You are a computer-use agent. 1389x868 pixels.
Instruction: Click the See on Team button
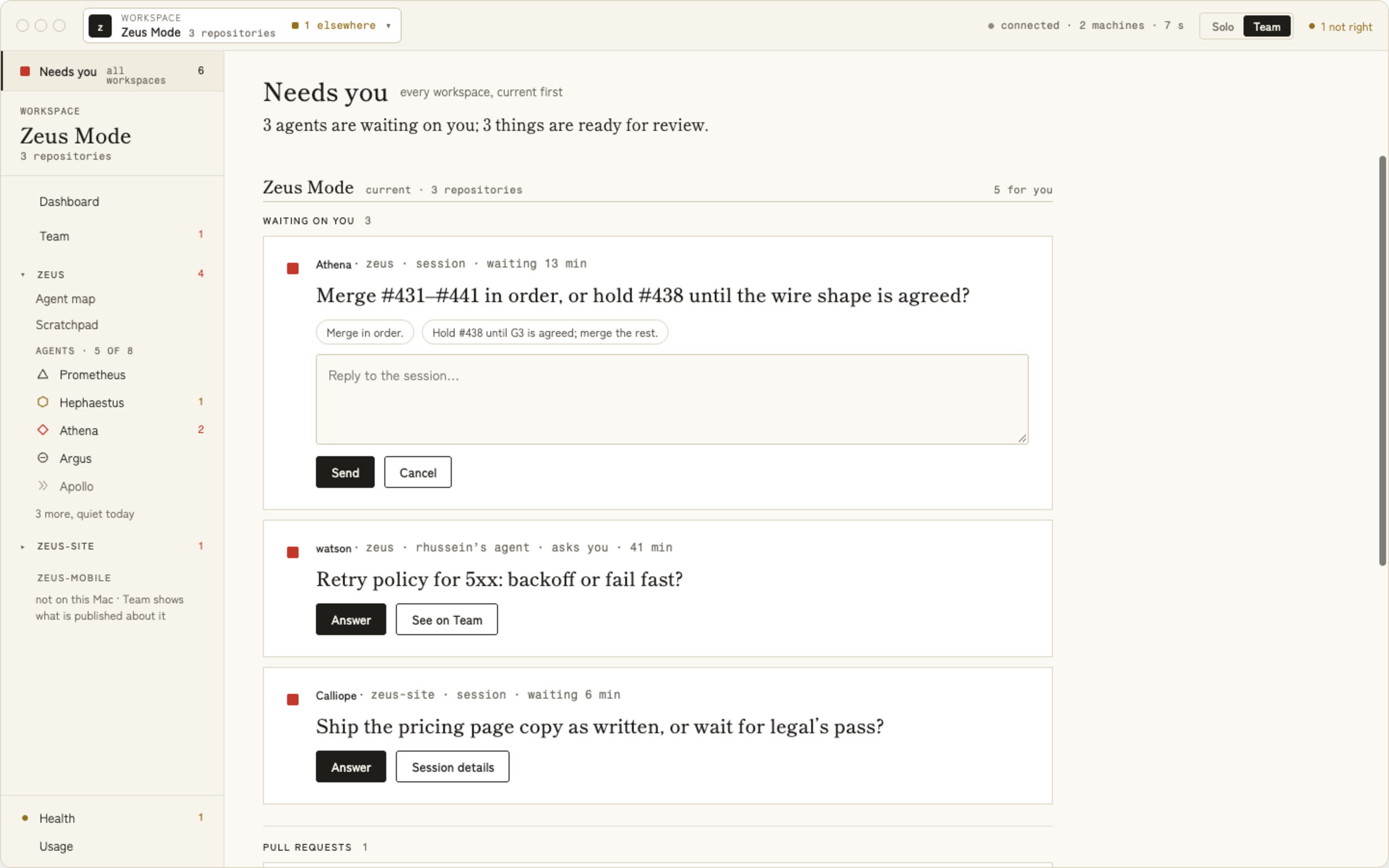[447, 620]
